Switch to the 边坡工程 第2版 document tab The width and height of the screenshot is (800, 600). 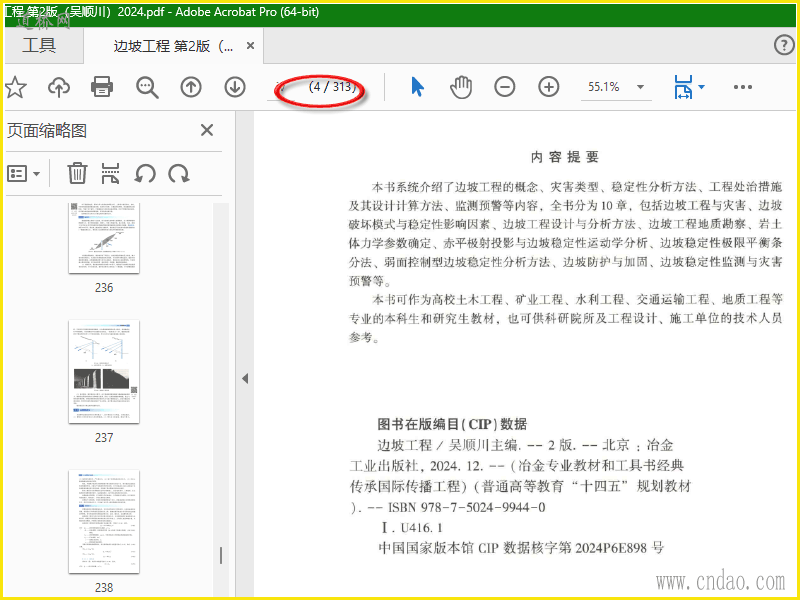tap(173, 46)
